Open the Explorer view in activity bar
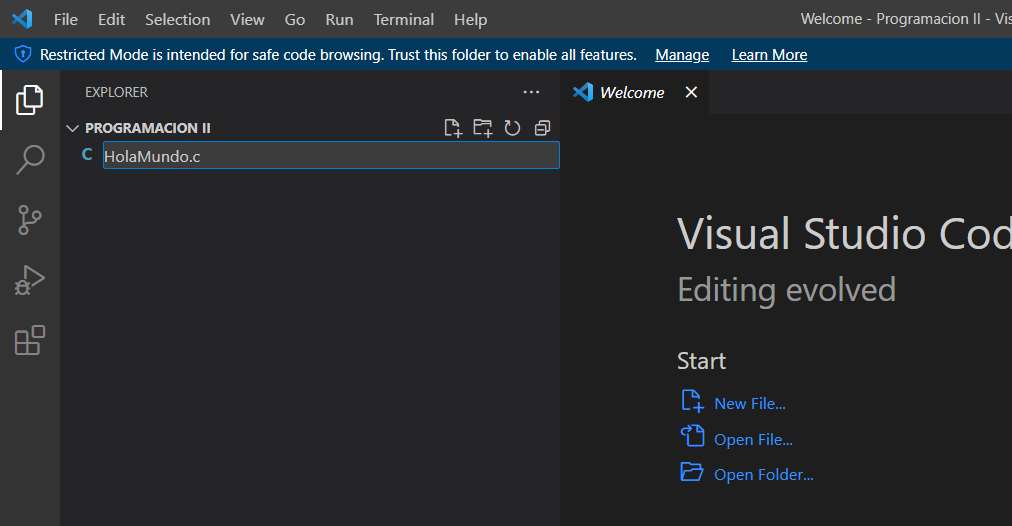1012x526 pixels. [30, 99]
